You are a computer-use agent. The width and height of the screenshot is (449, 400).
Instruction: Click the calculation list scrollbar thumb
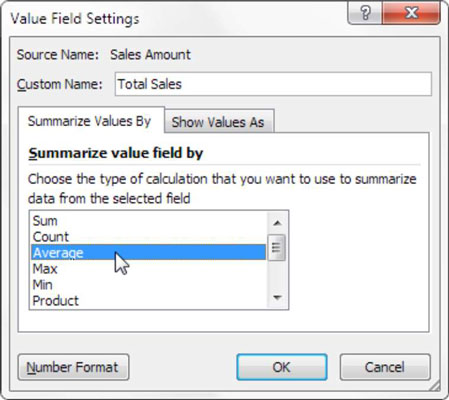277,247
